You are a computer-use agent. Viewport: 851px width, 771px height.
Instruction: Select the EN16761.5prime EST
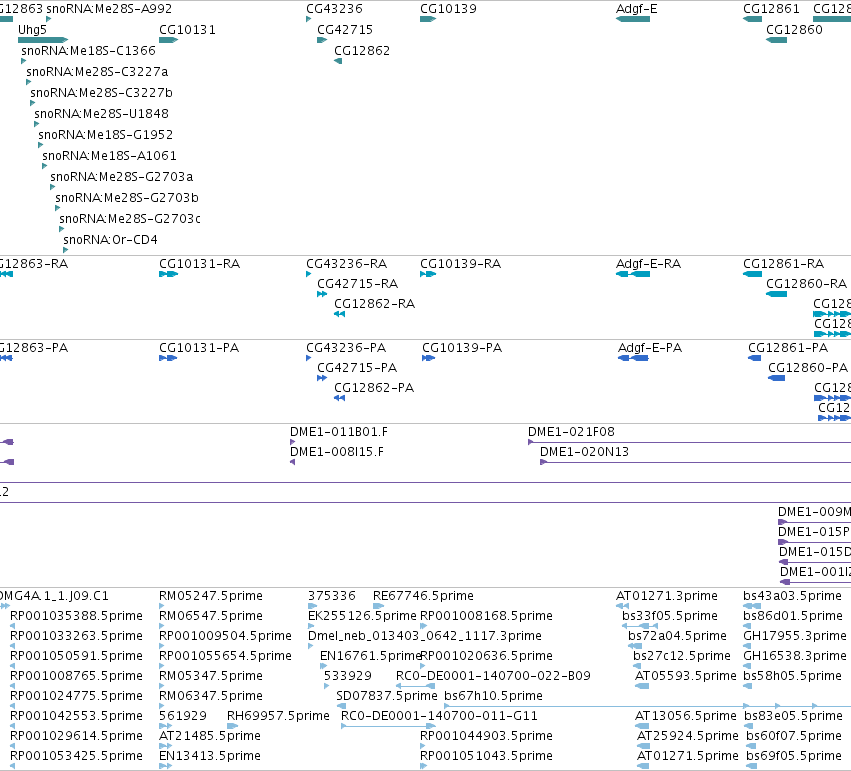(323, 666)
